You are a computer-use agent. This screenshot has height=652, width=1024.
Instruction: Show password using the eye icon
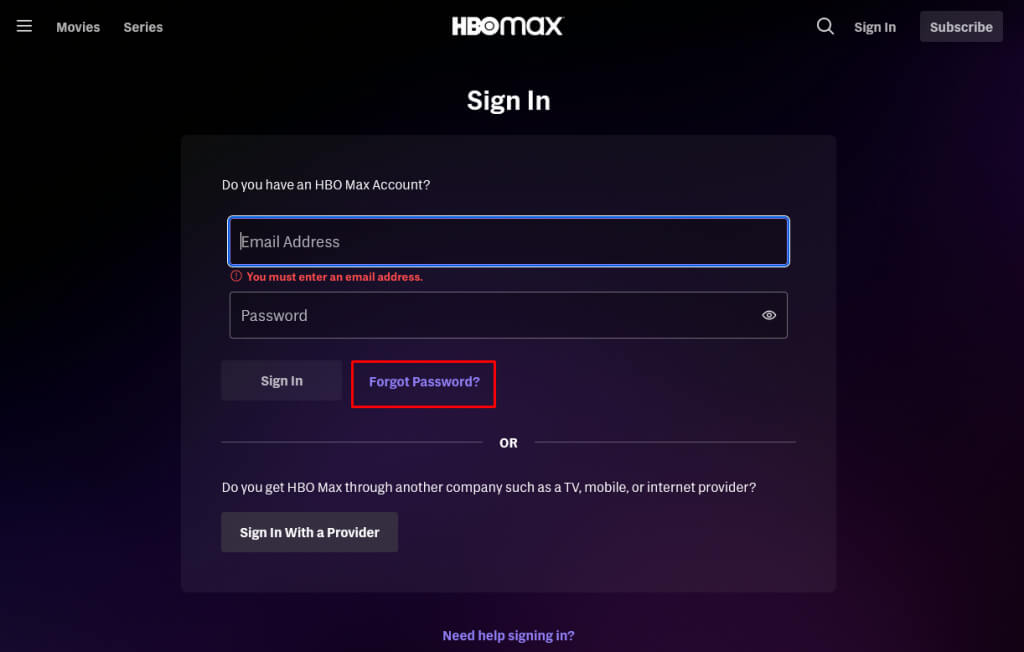click(769, 315)
